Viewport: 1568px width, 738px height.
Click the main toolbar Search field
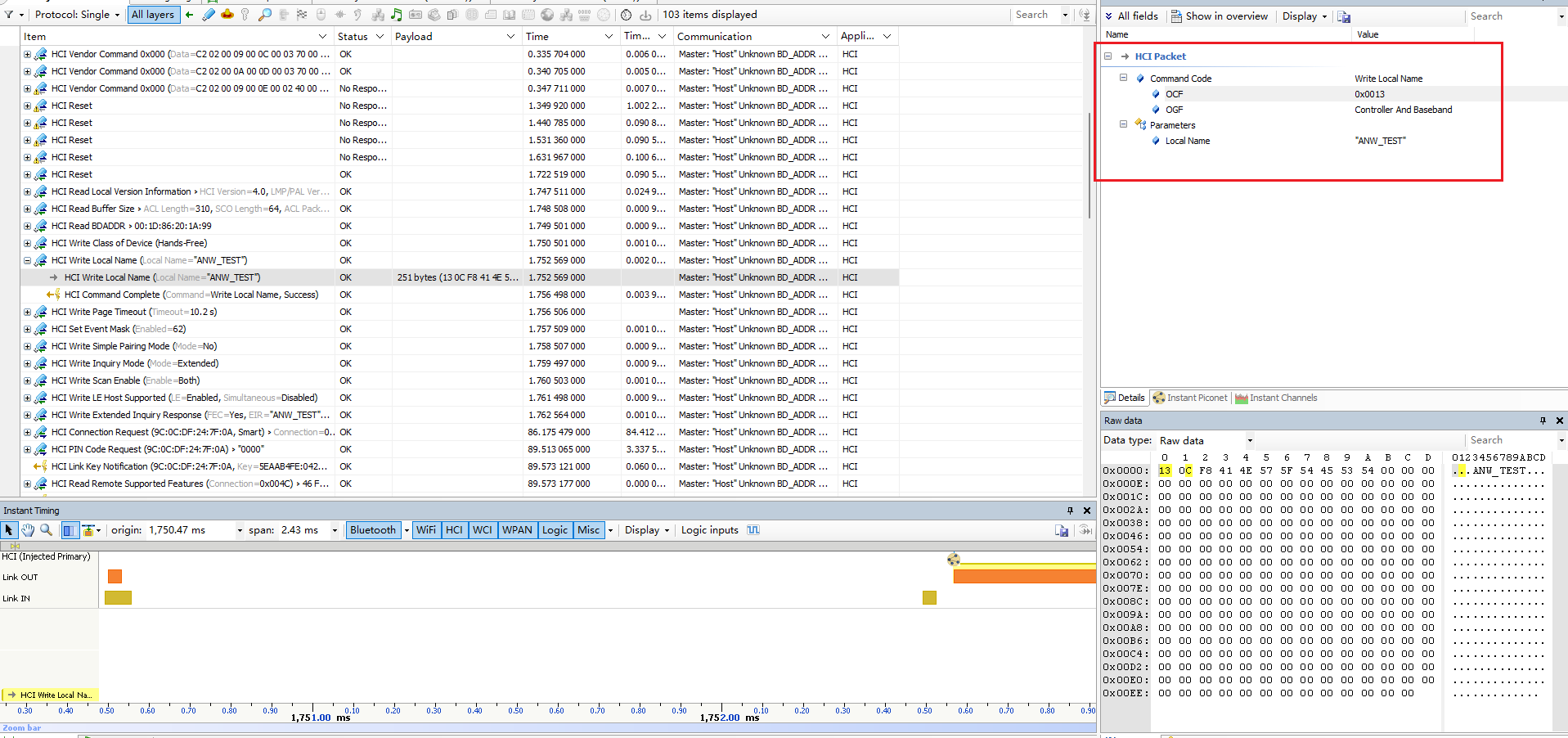1036,15
